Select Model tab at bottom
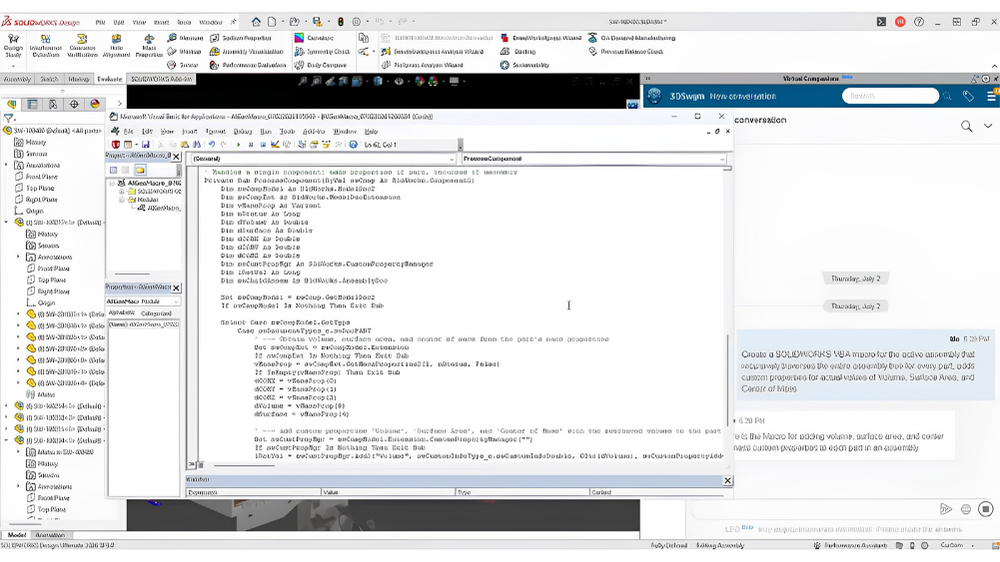 pos(17,535)
